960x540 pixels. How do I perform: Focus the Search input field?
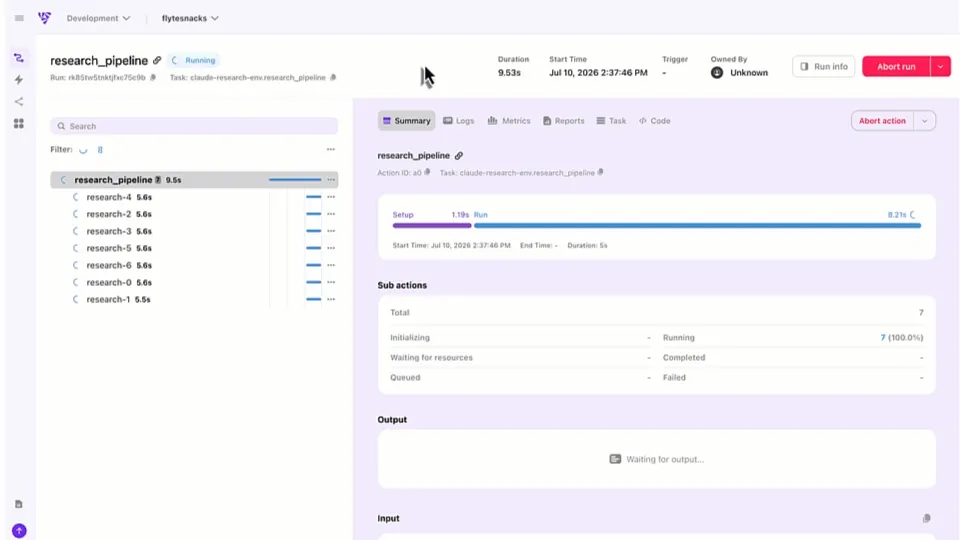pyautogui.click(x=194, y=126)
